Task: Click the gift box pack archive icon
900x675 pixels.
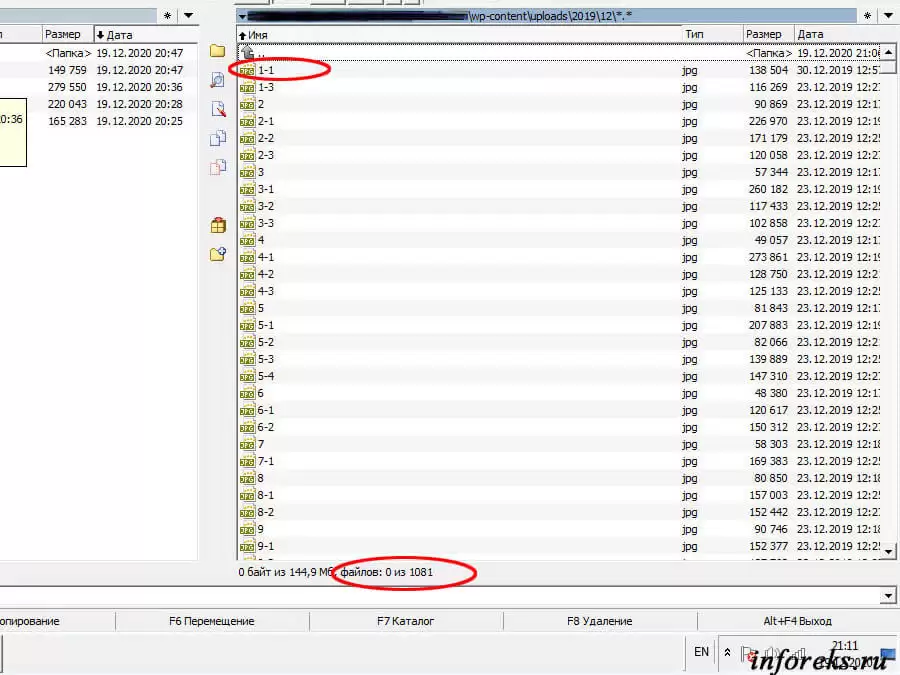Action: [x=217, y=226]
